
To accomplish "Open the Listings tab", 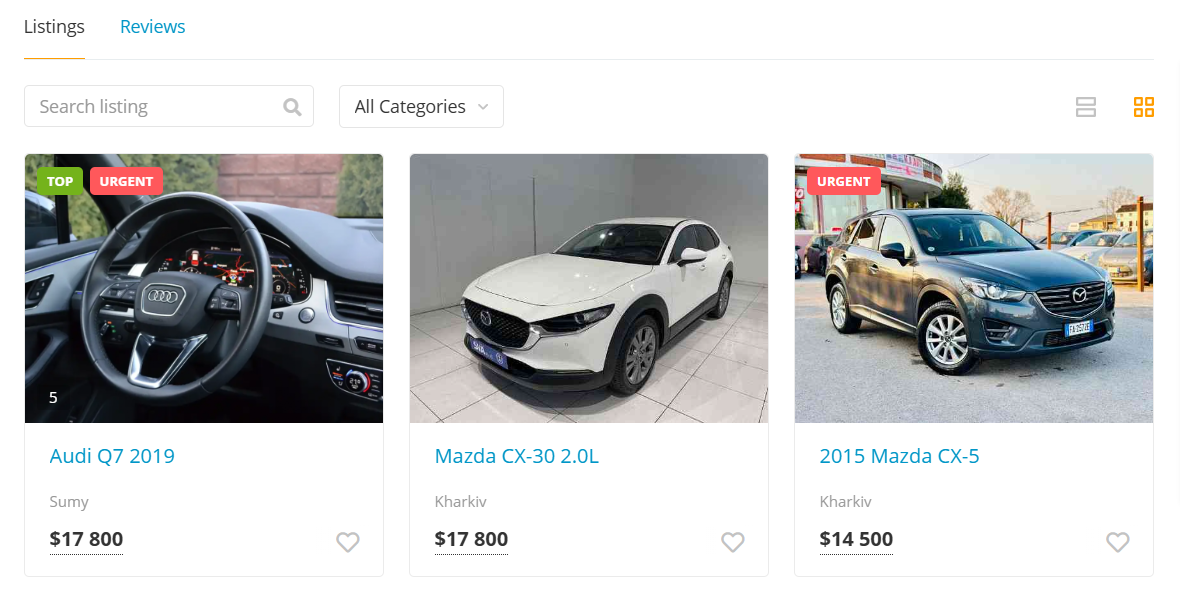I will tap(54, 27).
